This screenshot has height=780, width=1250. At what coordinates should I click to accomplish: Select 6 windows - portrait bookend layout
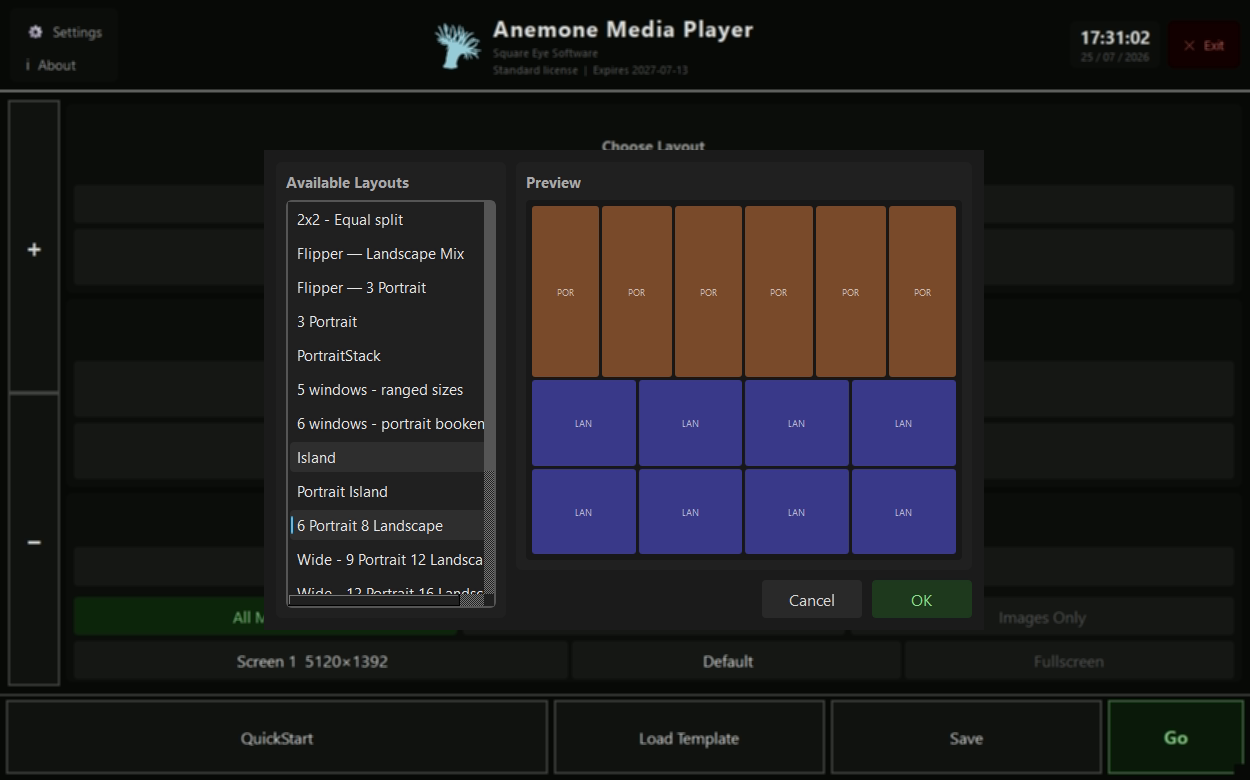(x=387, y=424)
